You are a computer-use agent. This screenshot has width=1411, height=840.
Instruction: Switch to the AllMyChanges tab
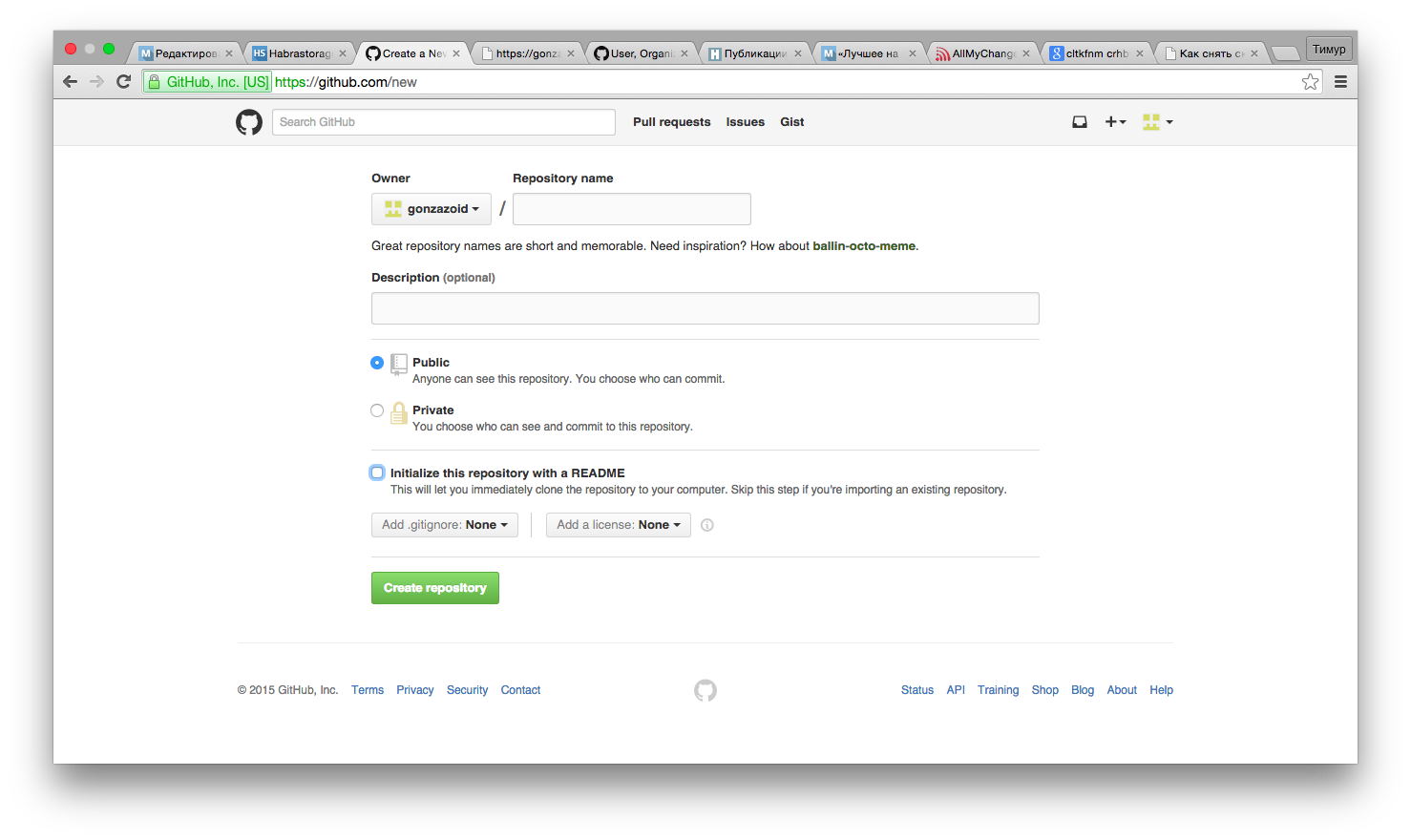tap(981, 53)
